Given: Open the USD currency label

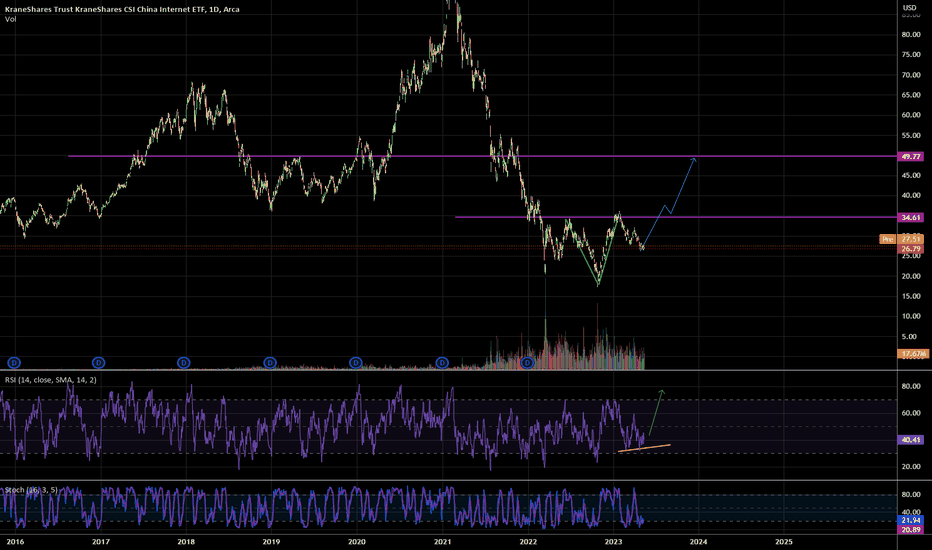Looking at the screenshot, I should [909, 8].
